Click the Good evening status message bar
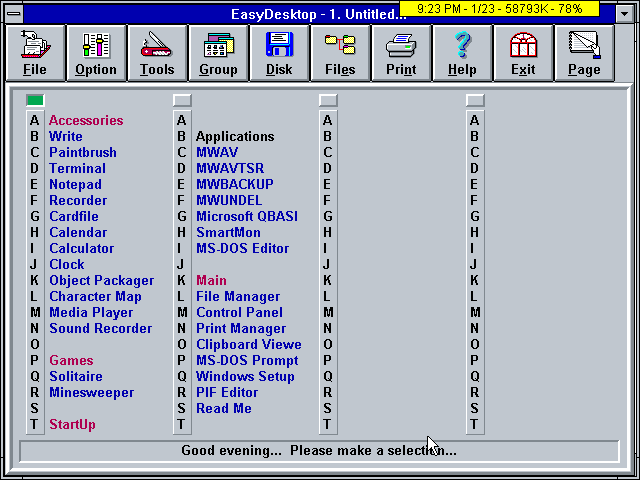Image resolution: width=640 pixels, height=480 pixels. [319, 451]
